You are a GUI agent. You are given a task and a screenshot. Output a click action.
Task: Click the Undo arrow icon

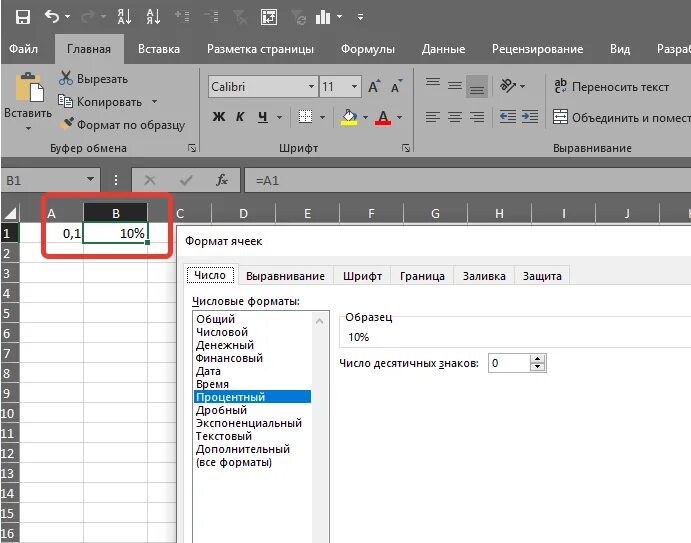(x=52, y=17)
